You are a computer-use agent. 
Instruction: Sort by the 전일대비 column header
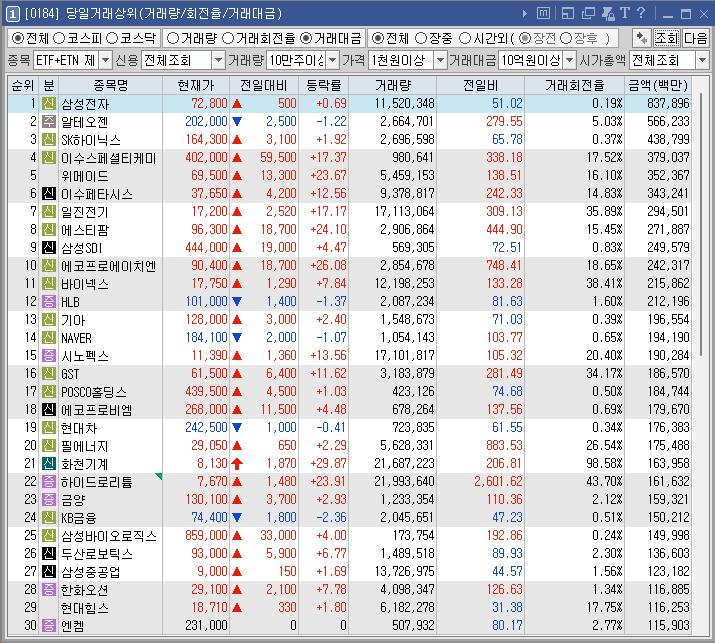click(x=264, y=86)
